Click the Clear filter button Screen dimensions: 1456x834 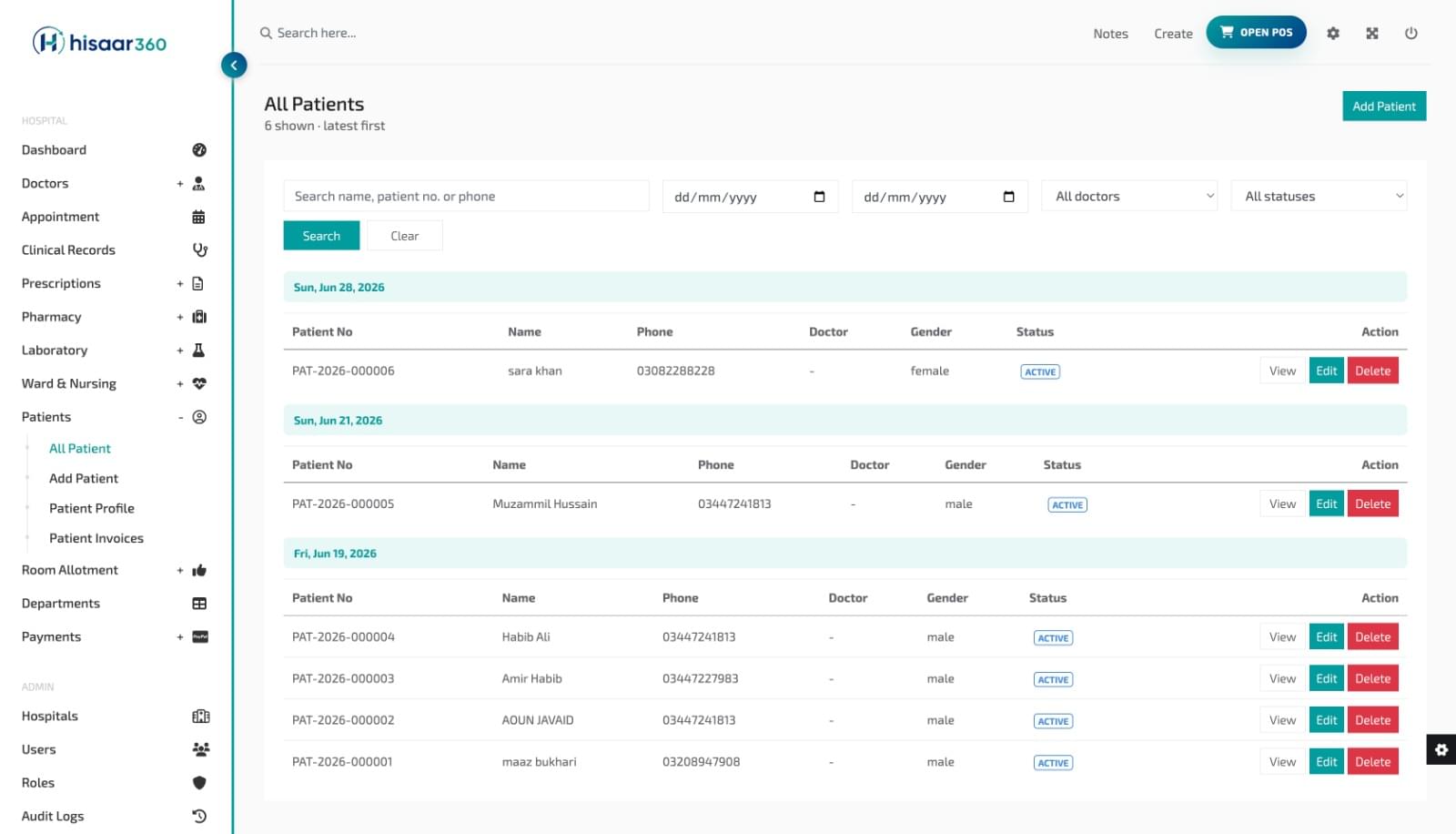pos(405,236)
